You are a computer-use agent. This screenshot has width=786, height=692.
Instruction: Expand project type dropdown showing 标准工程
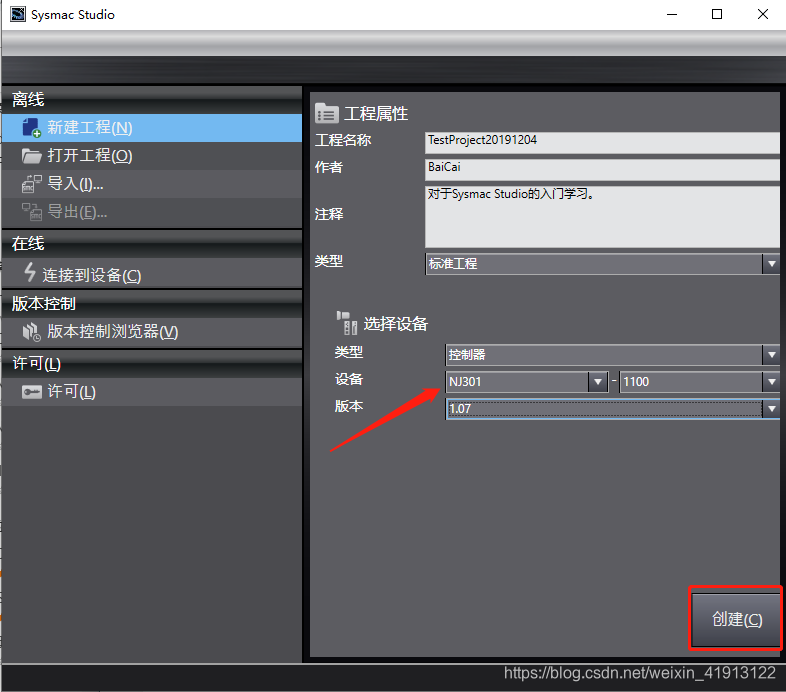coord(603,264)
